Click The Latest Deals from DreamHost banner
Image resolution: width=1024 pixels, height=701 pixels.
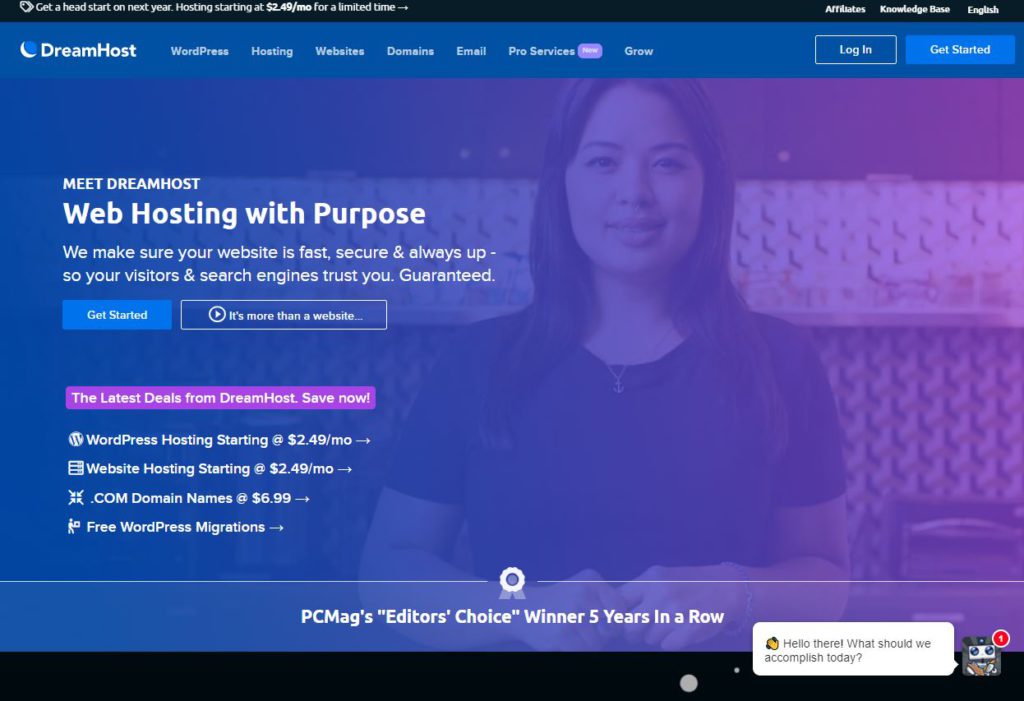[x=221, y=398]
